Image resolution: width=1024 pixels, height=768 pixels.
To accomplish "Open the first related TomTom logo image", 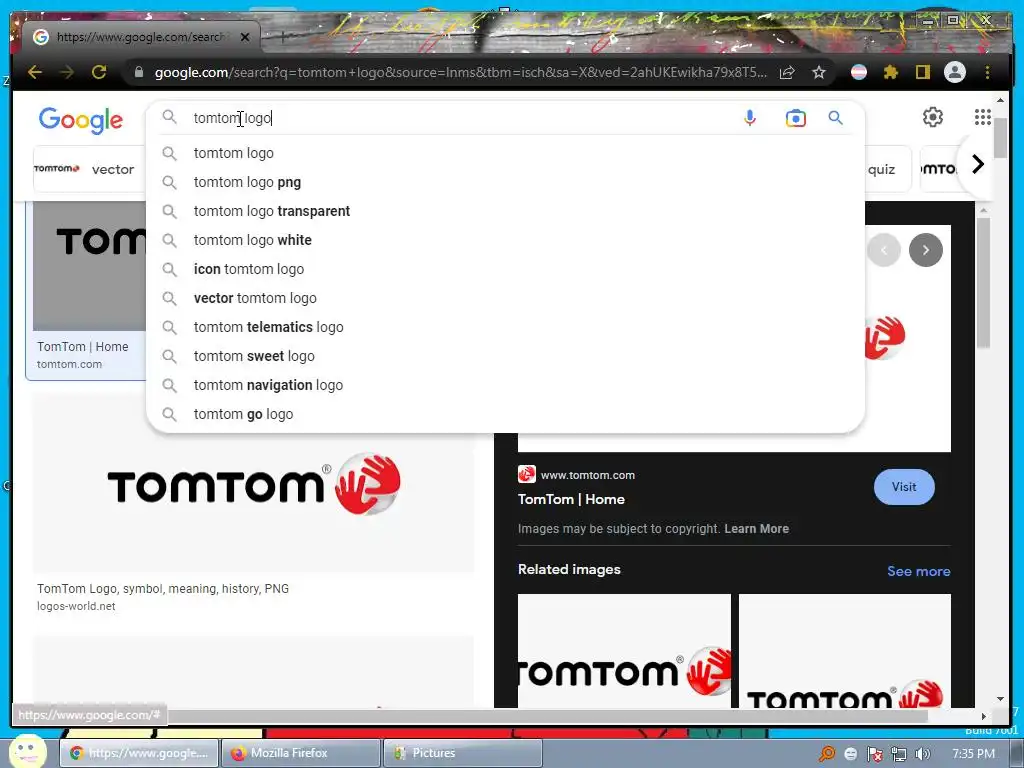I will [624, 651].
